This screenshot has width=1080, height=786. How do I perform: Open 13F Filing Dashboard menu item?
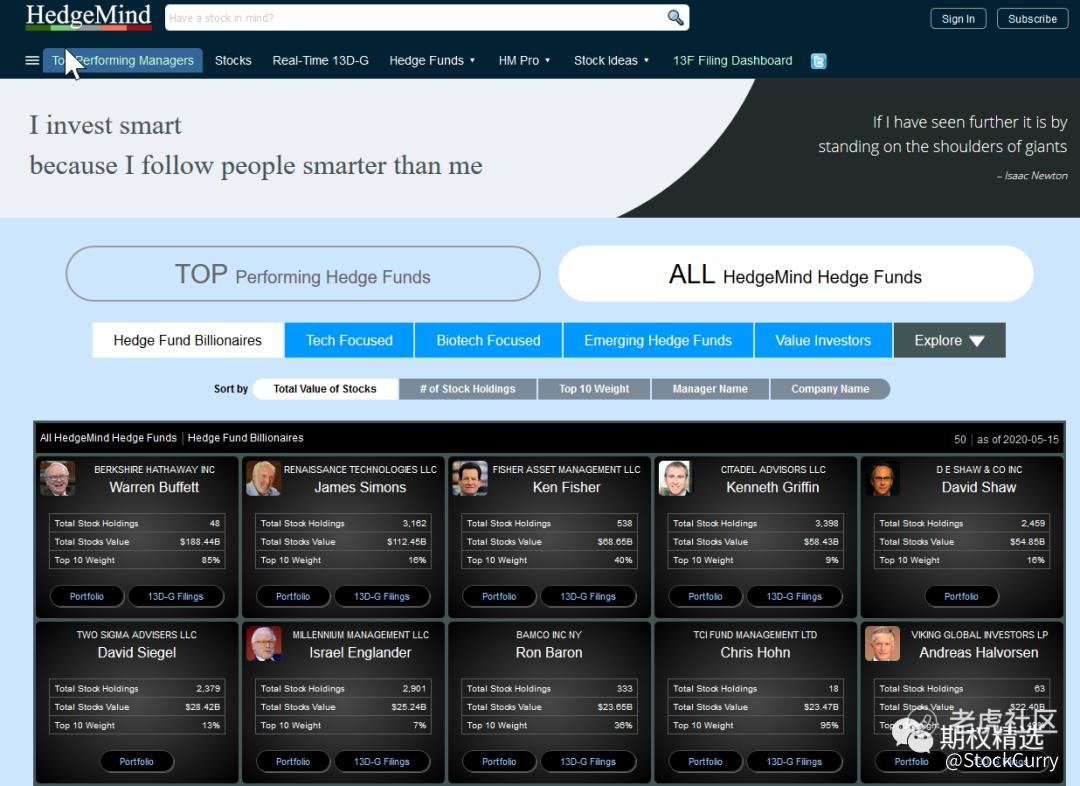[733, 61]
